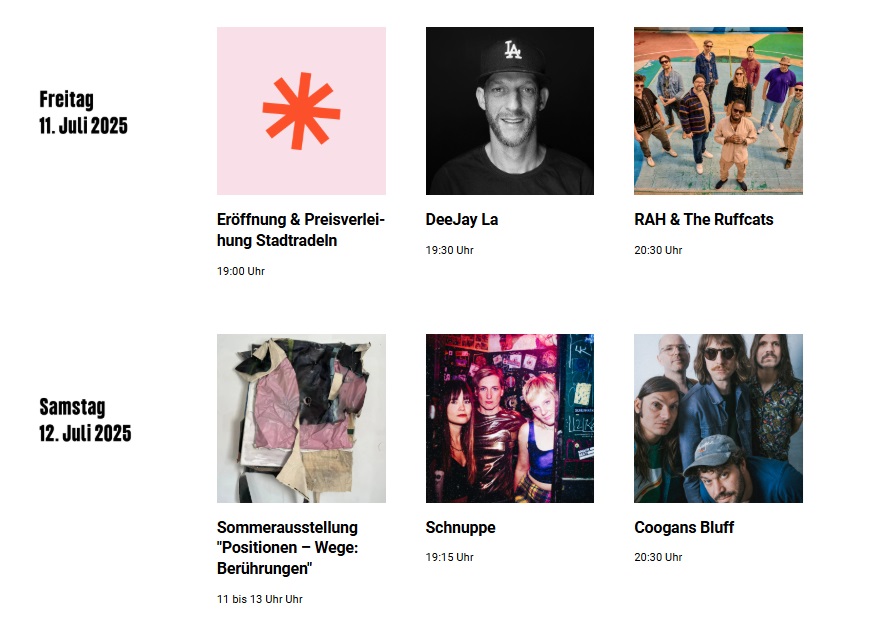Screen dimensions: 894x620
Task: Click 20:30 Uhr under Coogans Bluff
Action: tap(658, 557)
